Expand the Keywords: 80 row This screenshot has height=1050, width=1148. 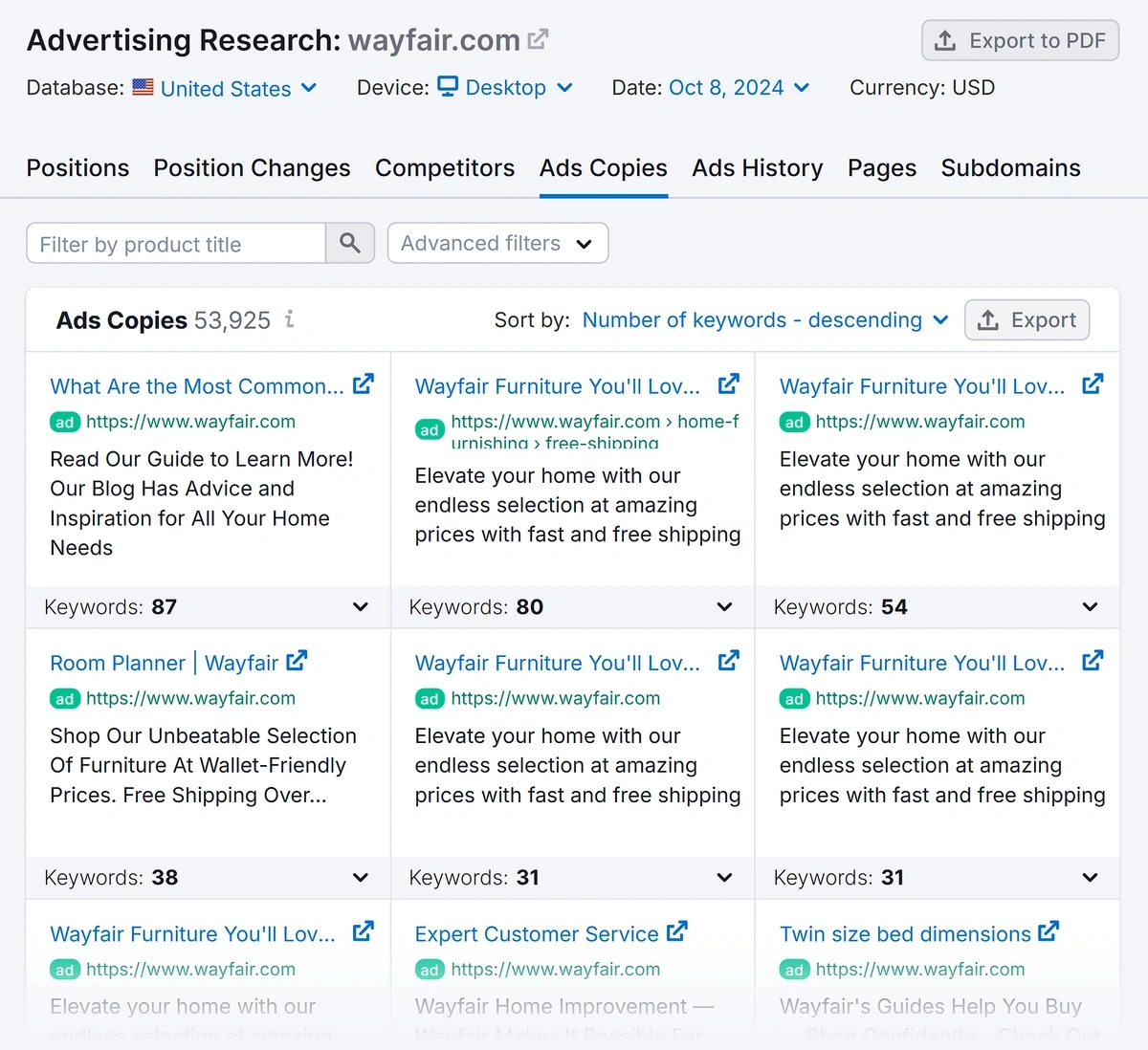(572, 607)
